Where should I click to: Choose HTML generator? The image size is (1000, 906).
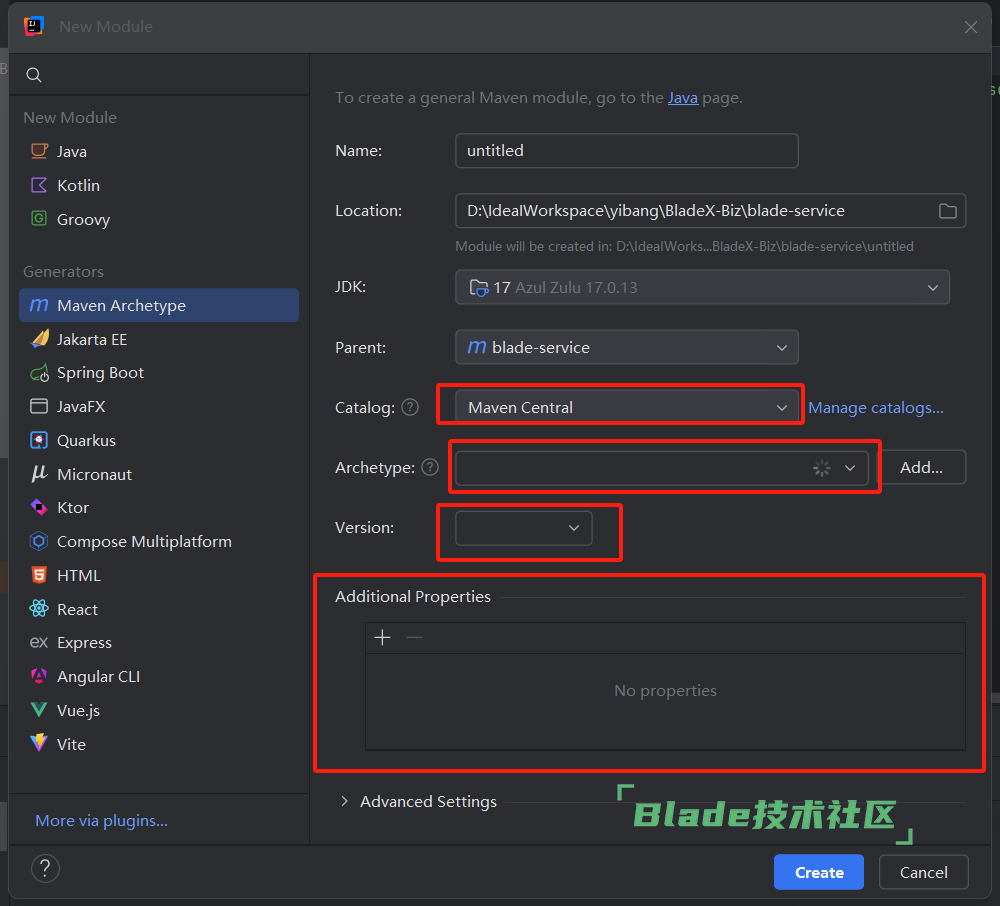pyautogui.click(x=159, y=575)
